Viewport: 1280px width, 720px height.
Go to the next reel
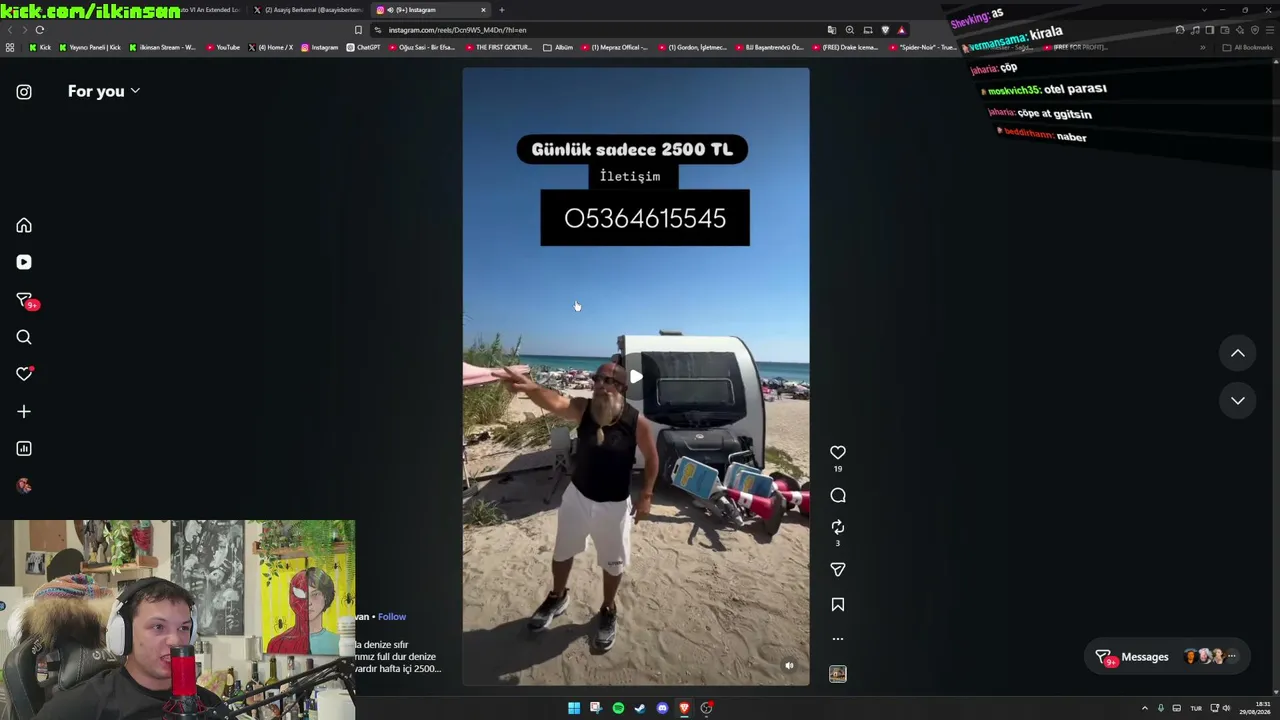pyautogui.click(x=1238, y=400)
